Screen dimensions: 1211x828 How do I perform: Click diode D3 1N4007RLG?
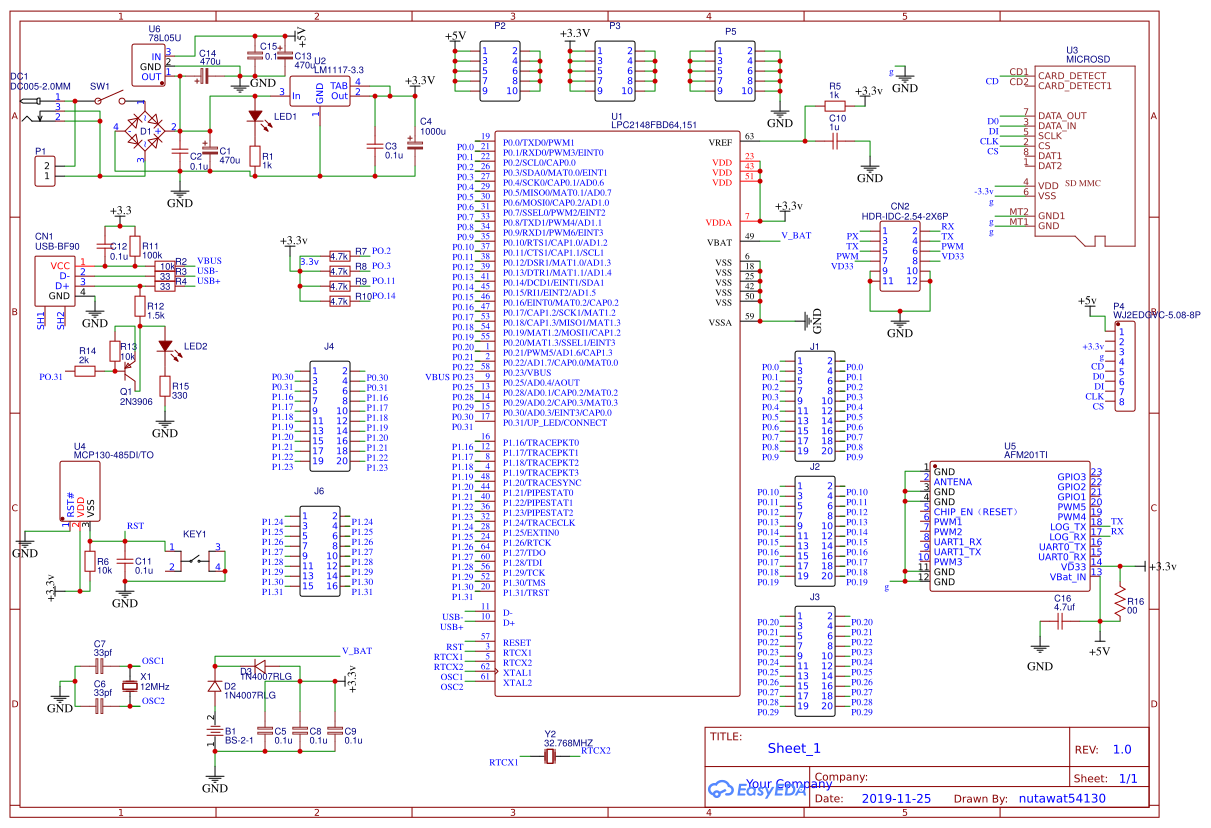click(x=258, y=667)
